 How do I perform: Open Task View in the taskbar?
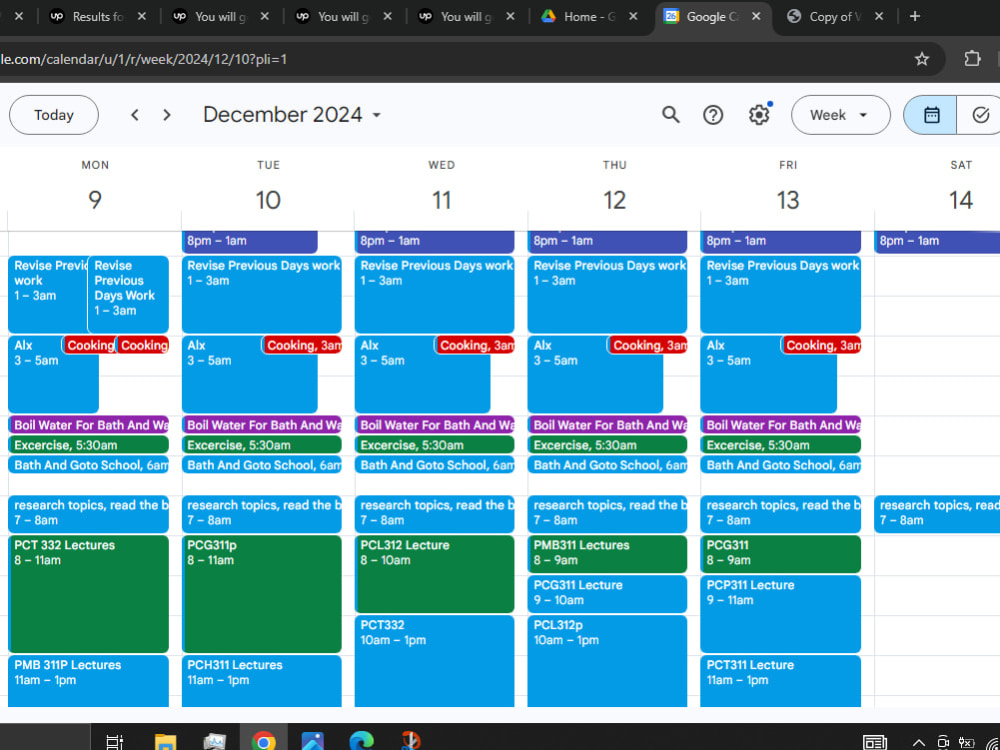tap(114, 741)
